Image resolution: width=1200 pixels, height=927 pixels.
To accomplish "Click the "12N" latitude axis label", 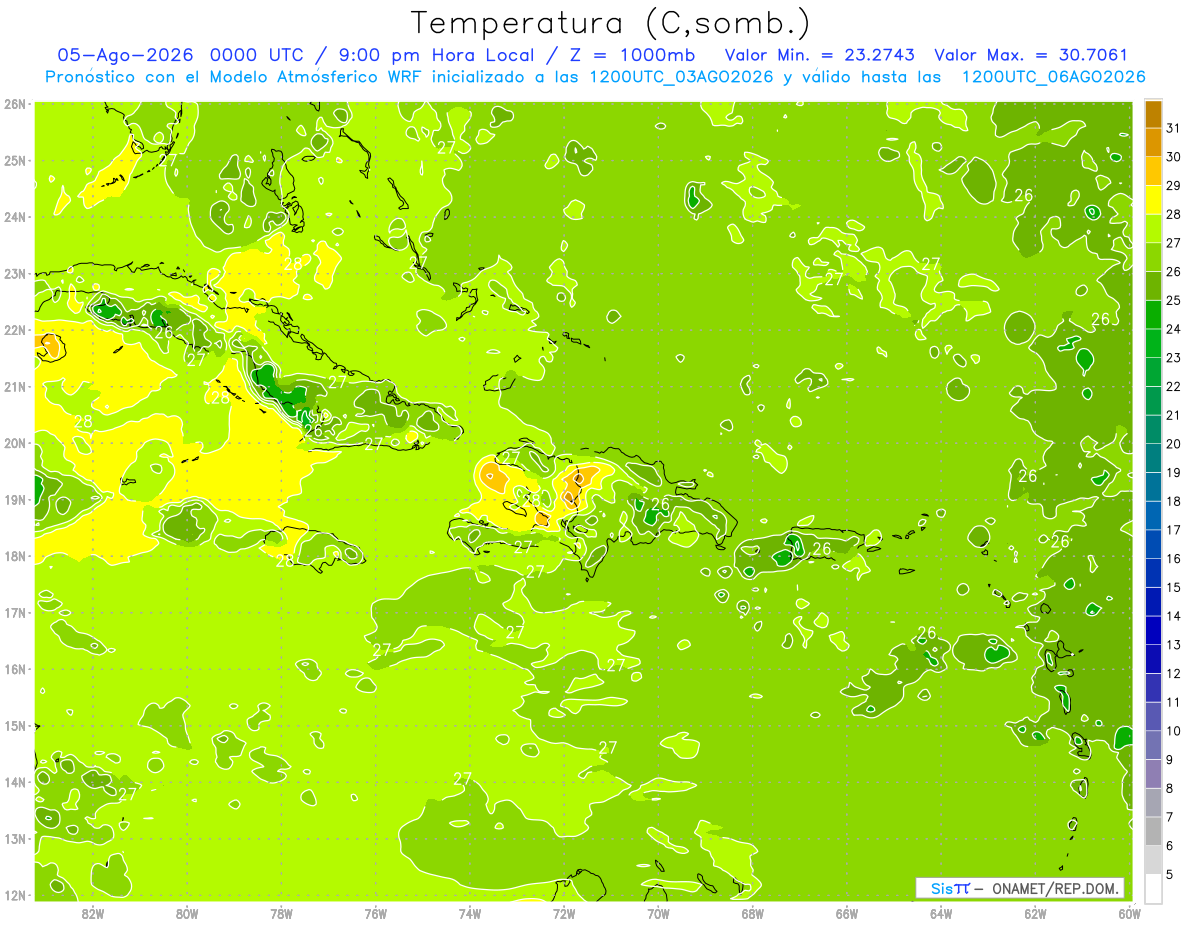I will click(x=16, y=895).
